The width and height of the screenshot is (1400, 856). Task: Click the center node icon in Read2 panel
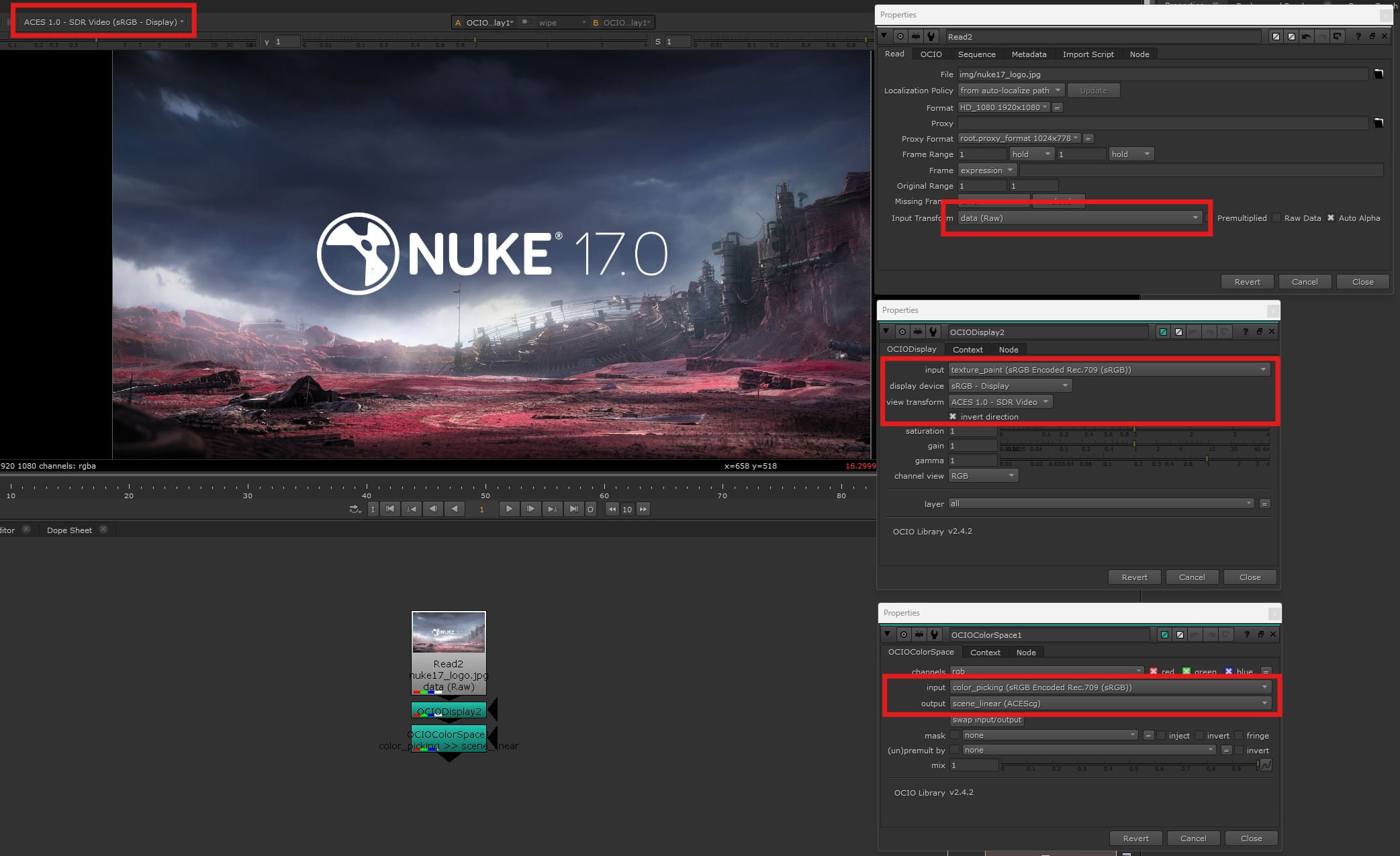pos(900,36)
